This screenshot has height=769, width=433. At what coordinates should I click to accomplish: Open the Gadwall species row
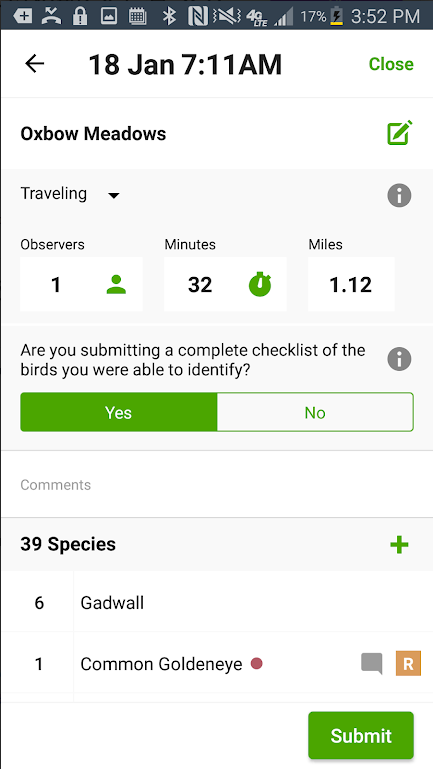(x=217, y=602)
